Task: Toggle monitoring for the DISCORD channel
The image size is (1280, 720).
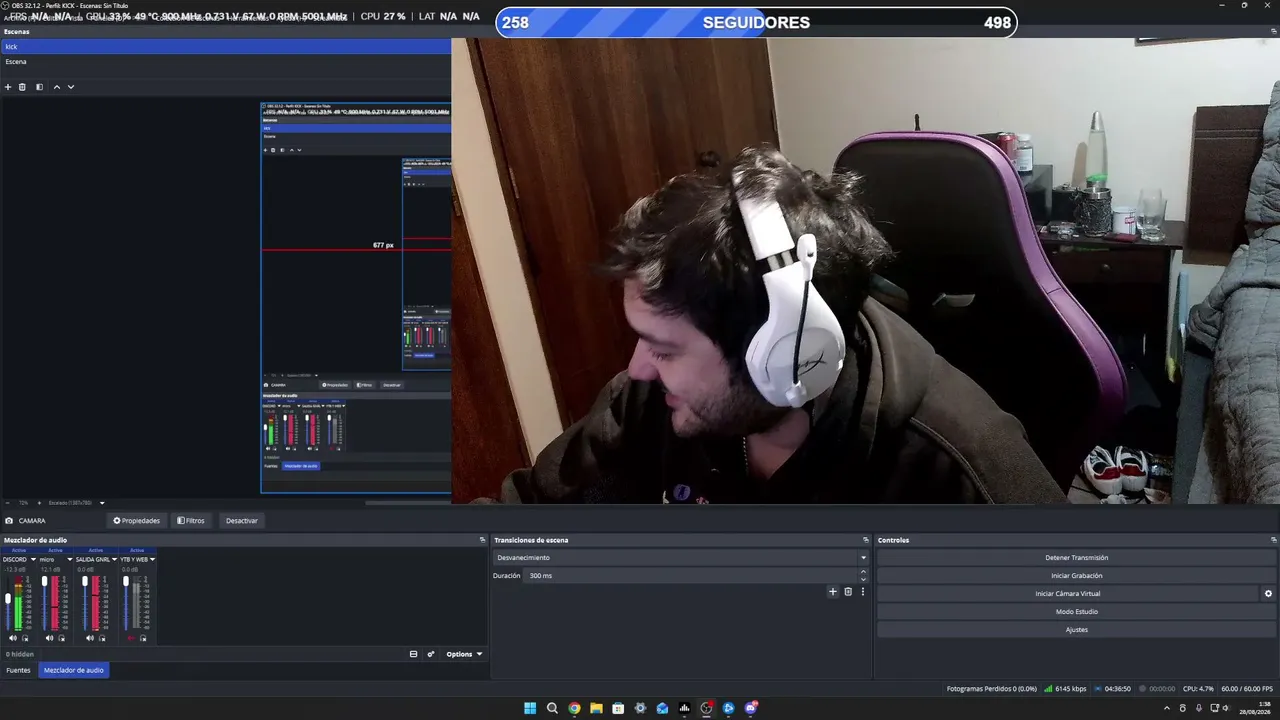Action: pyautogui.click(x=25, y=637)
